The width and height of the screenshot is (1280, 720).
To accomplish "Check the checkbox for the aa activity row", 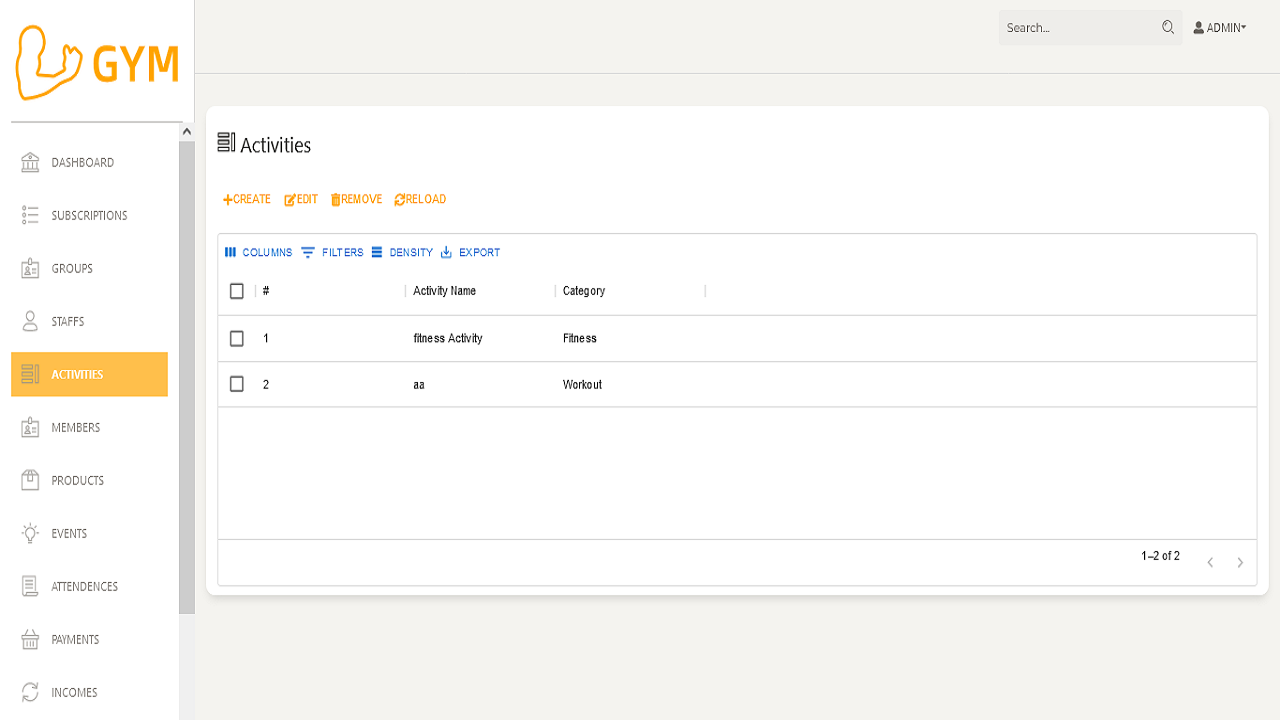I will 237,383.
